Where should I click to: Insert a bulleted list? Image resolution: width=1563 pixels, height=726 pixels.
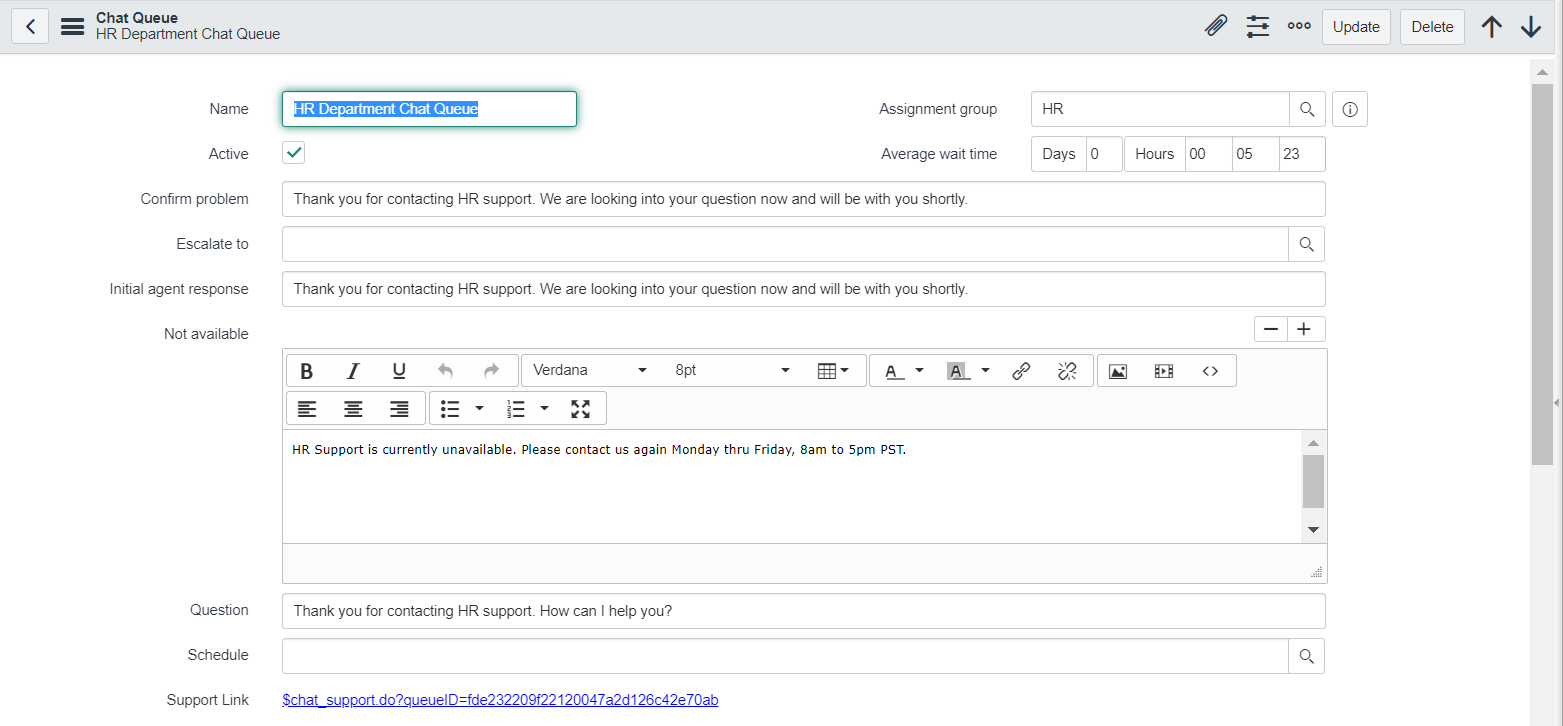450,409
